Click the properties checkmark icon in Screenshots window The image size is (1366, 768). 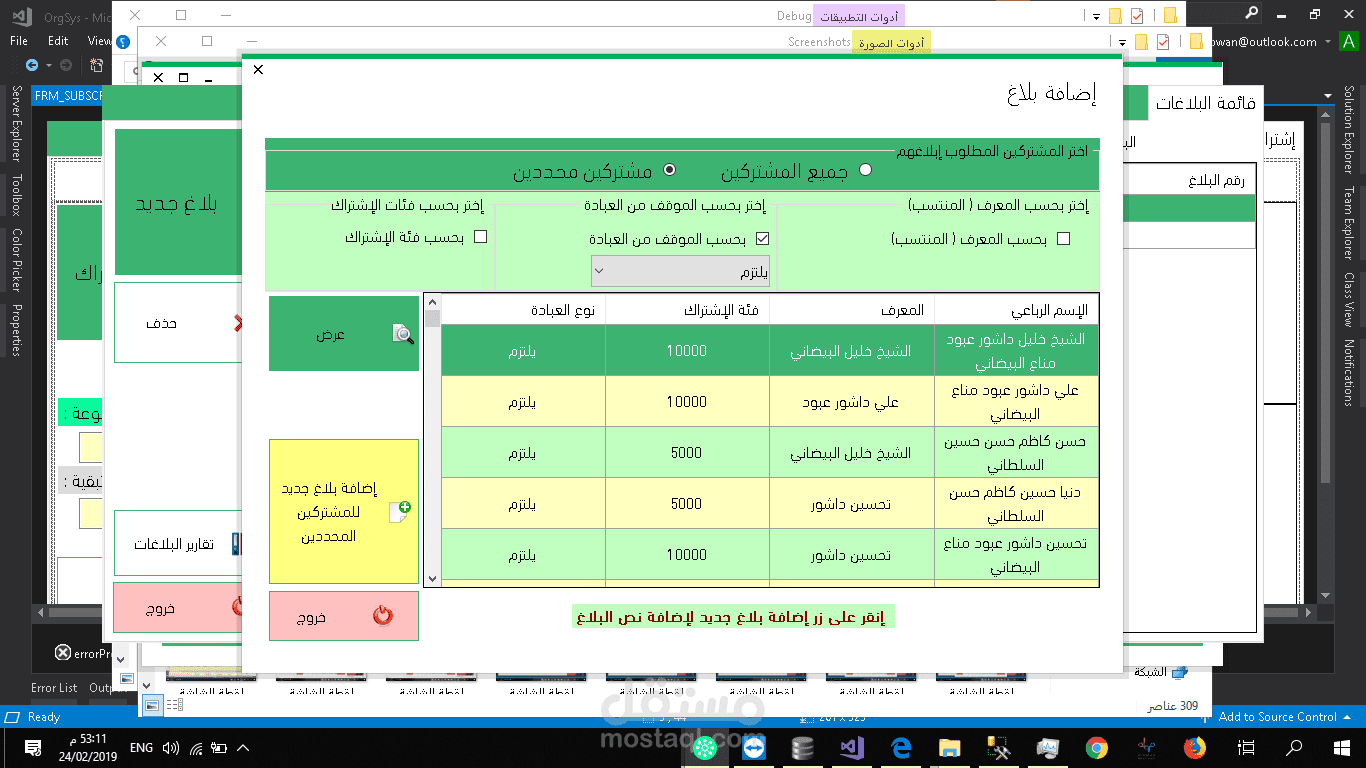click(1163, 42)
